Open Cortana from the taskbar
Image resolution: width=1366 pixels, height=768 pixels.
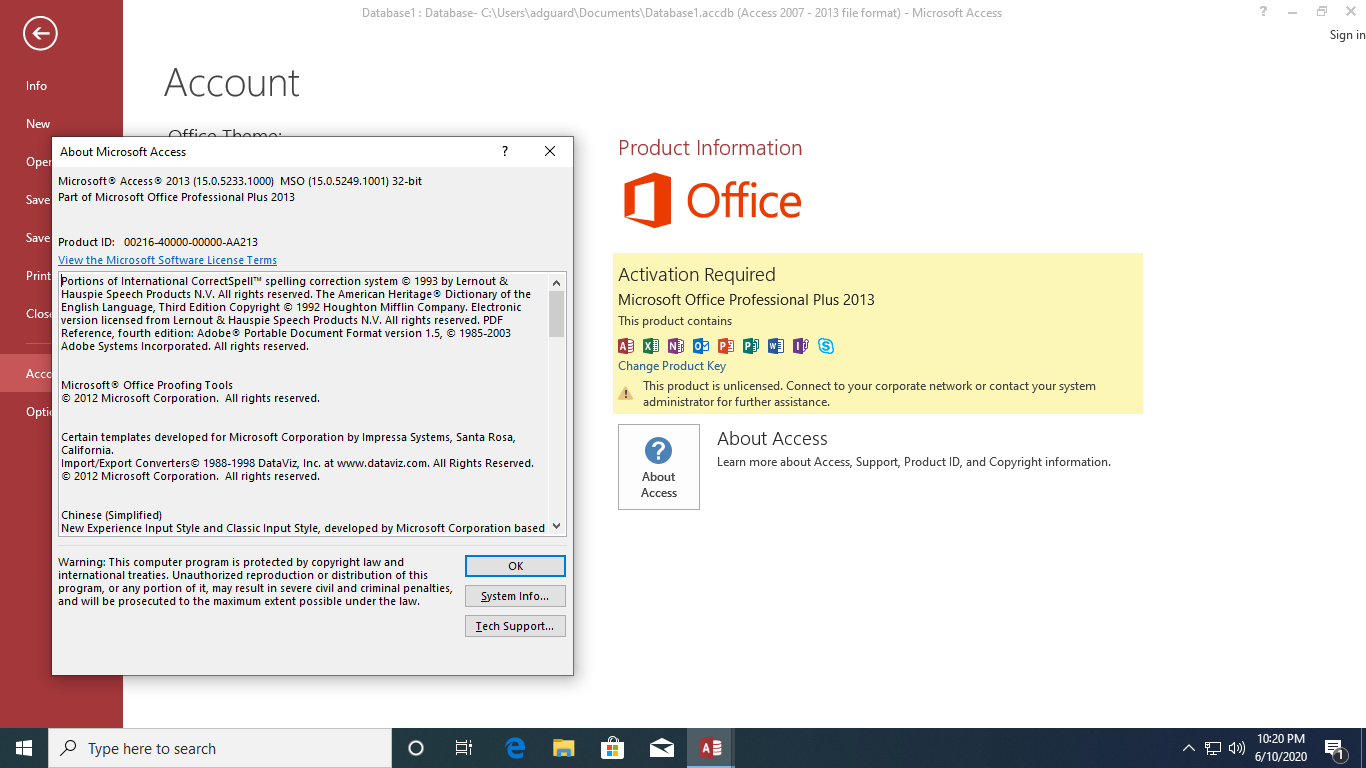click(x=416, y=748)
